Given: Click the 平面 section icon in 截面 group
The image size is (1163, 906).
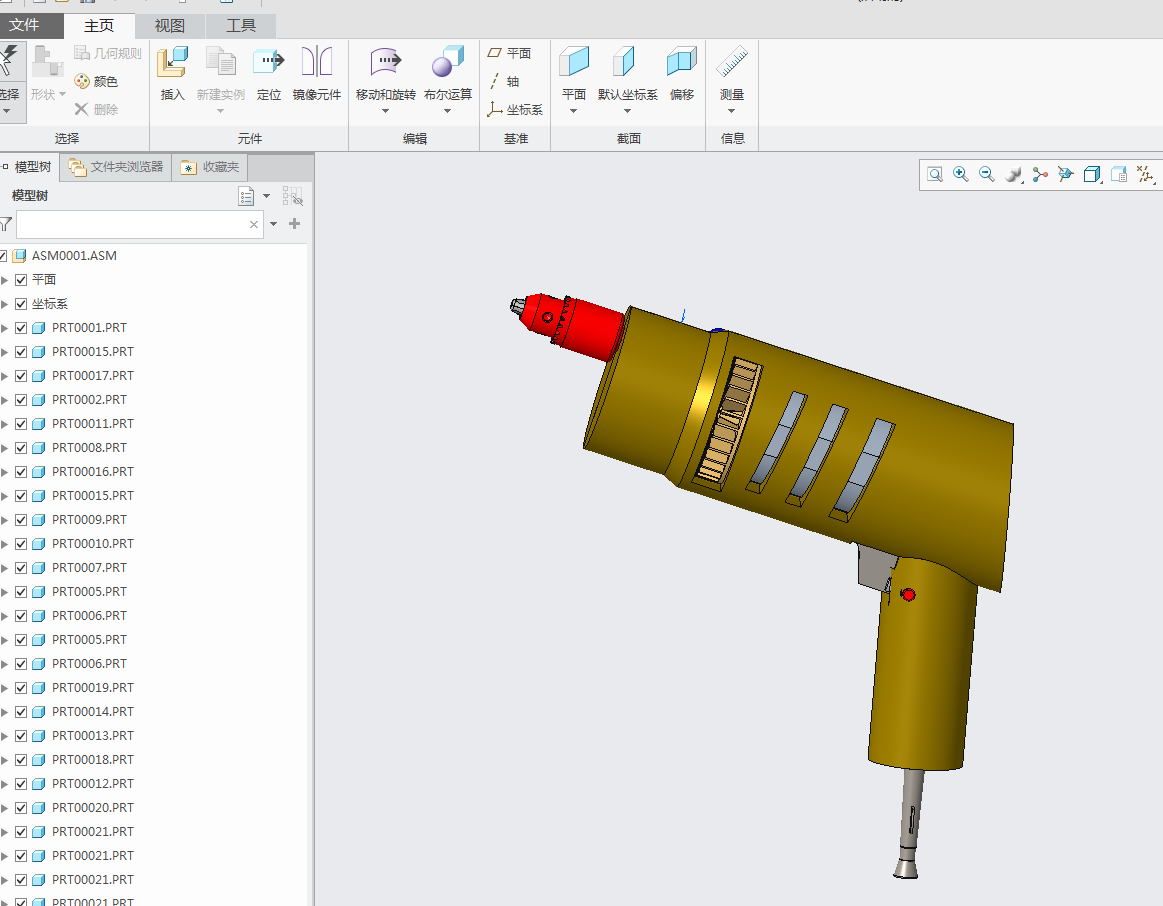Looking at the screenshot, I should tap(574, 62).
